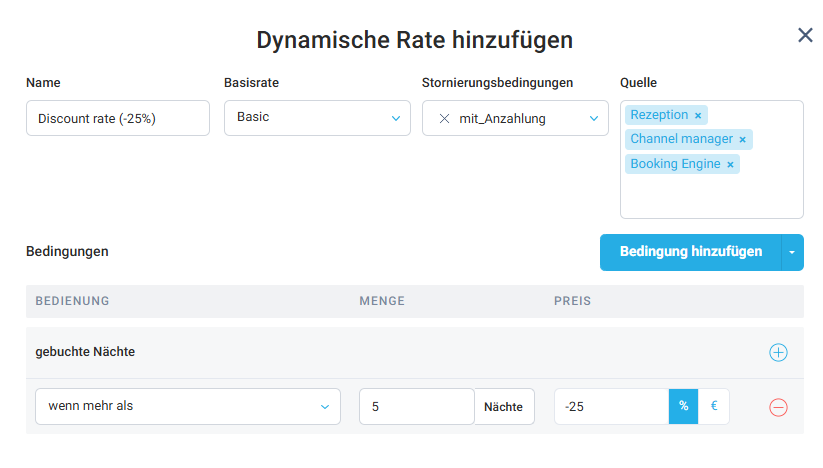Expand the Bedingung hinzufügen arrow menu
This screenshot has width=823, height=468.
click(791, 253)
